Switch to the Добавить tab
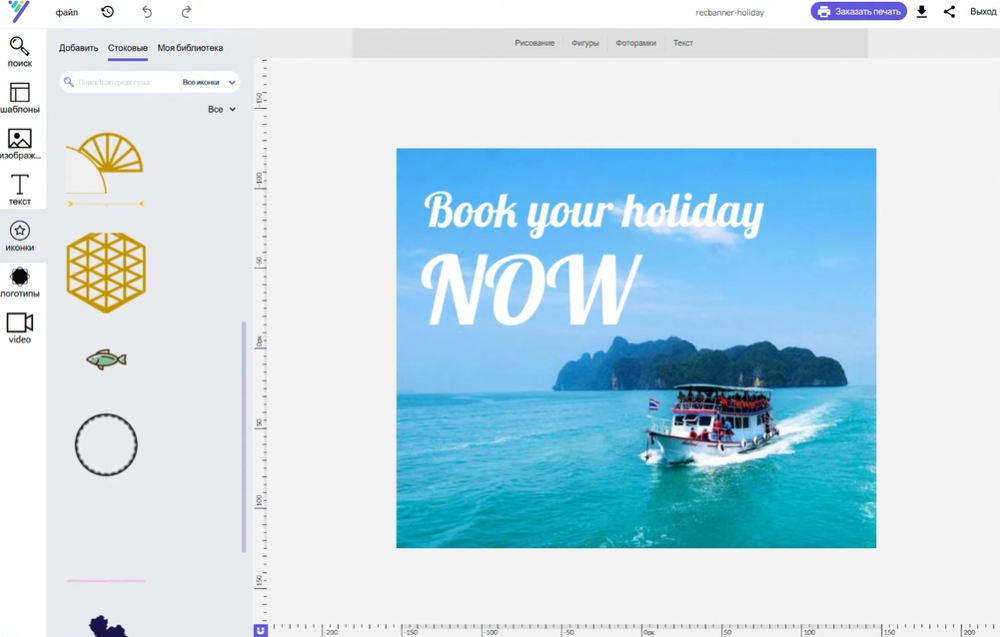Screen dimensions: 1000x637 (x=78, y=48)
